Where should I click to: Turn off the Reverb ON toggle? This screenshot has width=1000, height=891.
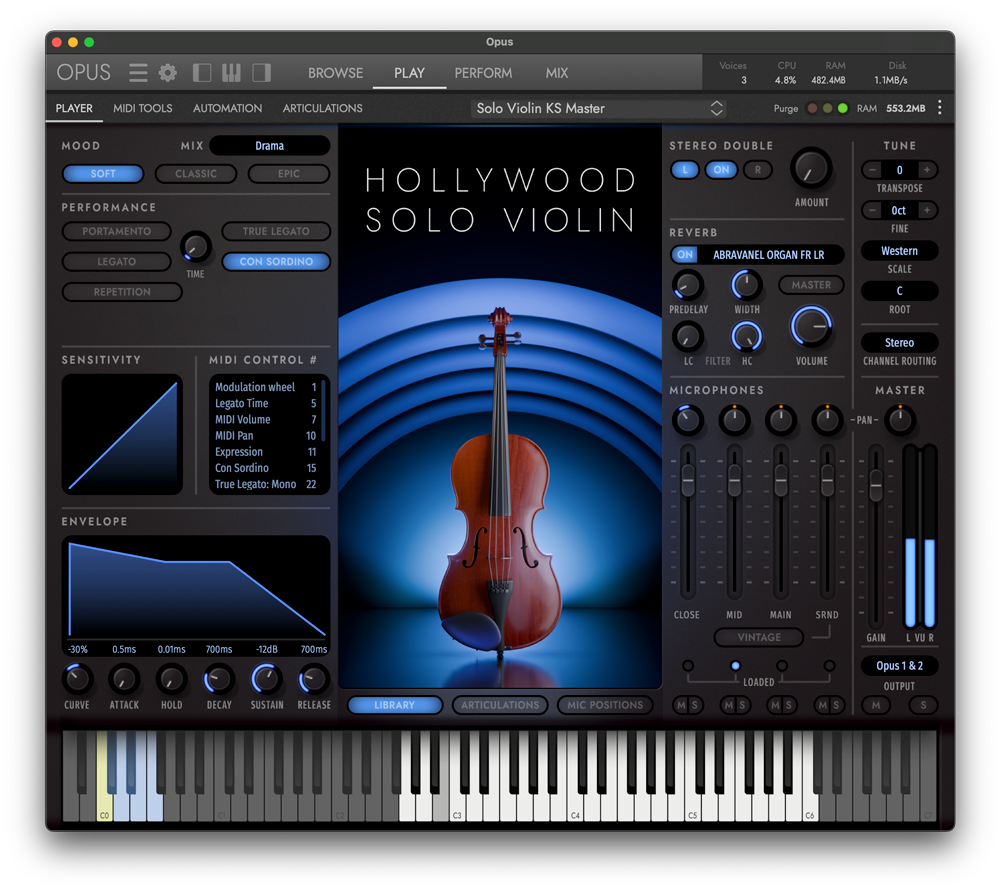tap(685, 255)
